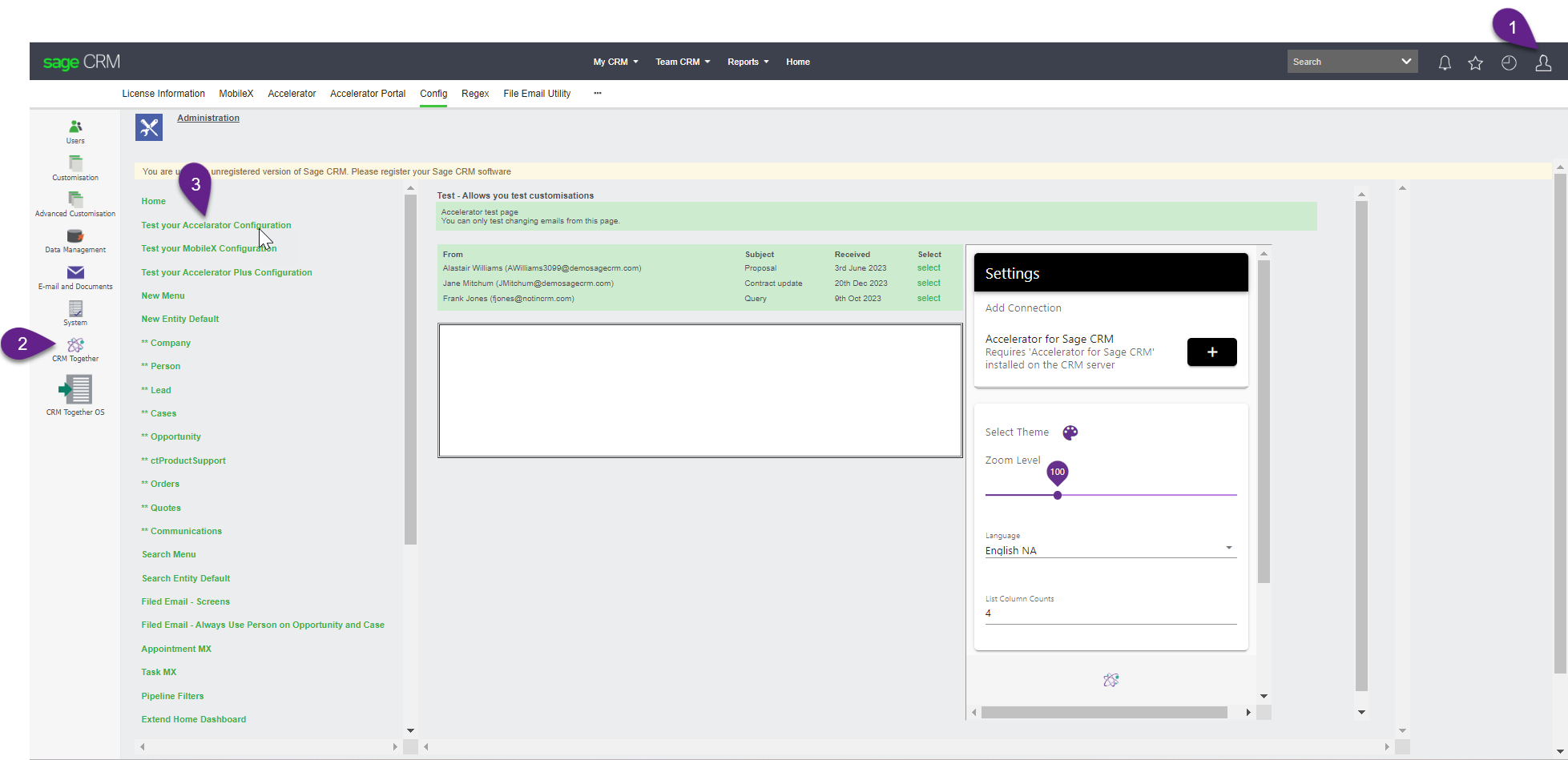This screenshot has width=1568, height=760.
Task: Switch to Accelerator tab
Action: pyautogui.click(x=292, y=94)
